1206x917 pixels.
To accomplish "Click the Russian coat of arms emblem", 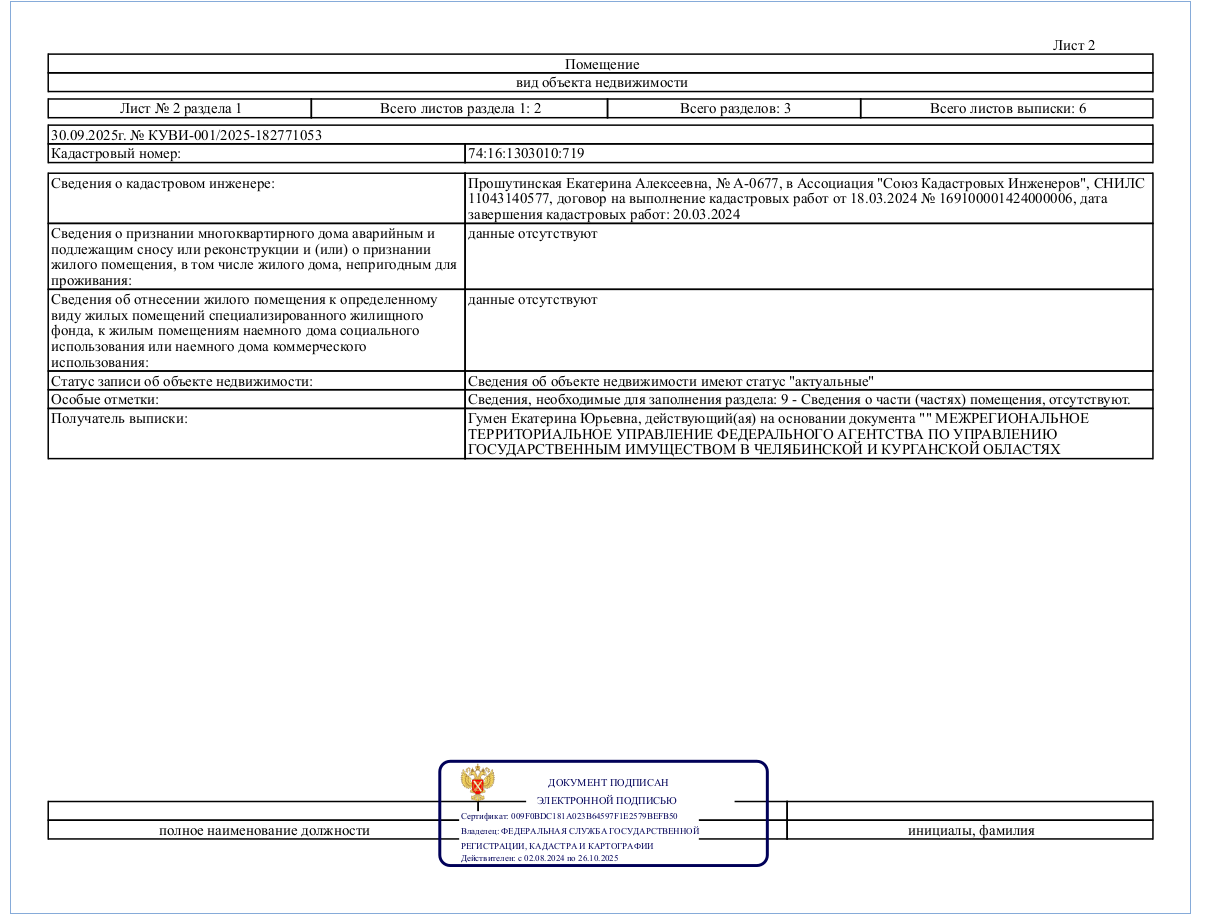I will 477,783.
